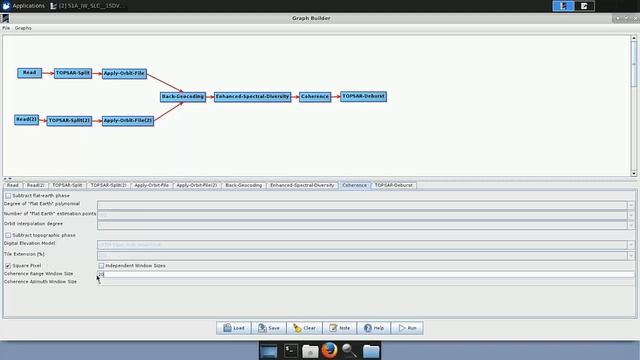Launch Firefox from the dock

tap(329, 350)
